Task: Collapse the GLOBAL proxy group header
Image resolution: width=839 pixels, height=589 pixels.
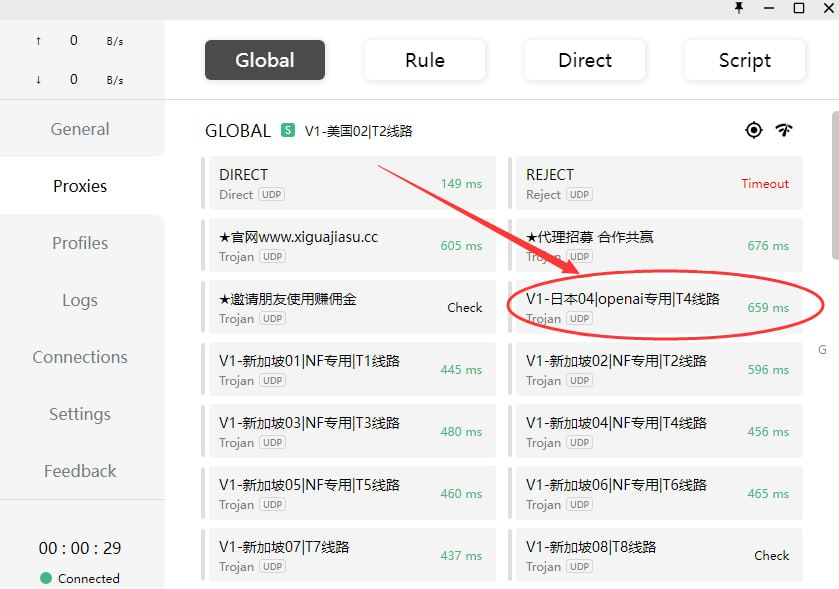Action: pos(238,131)
